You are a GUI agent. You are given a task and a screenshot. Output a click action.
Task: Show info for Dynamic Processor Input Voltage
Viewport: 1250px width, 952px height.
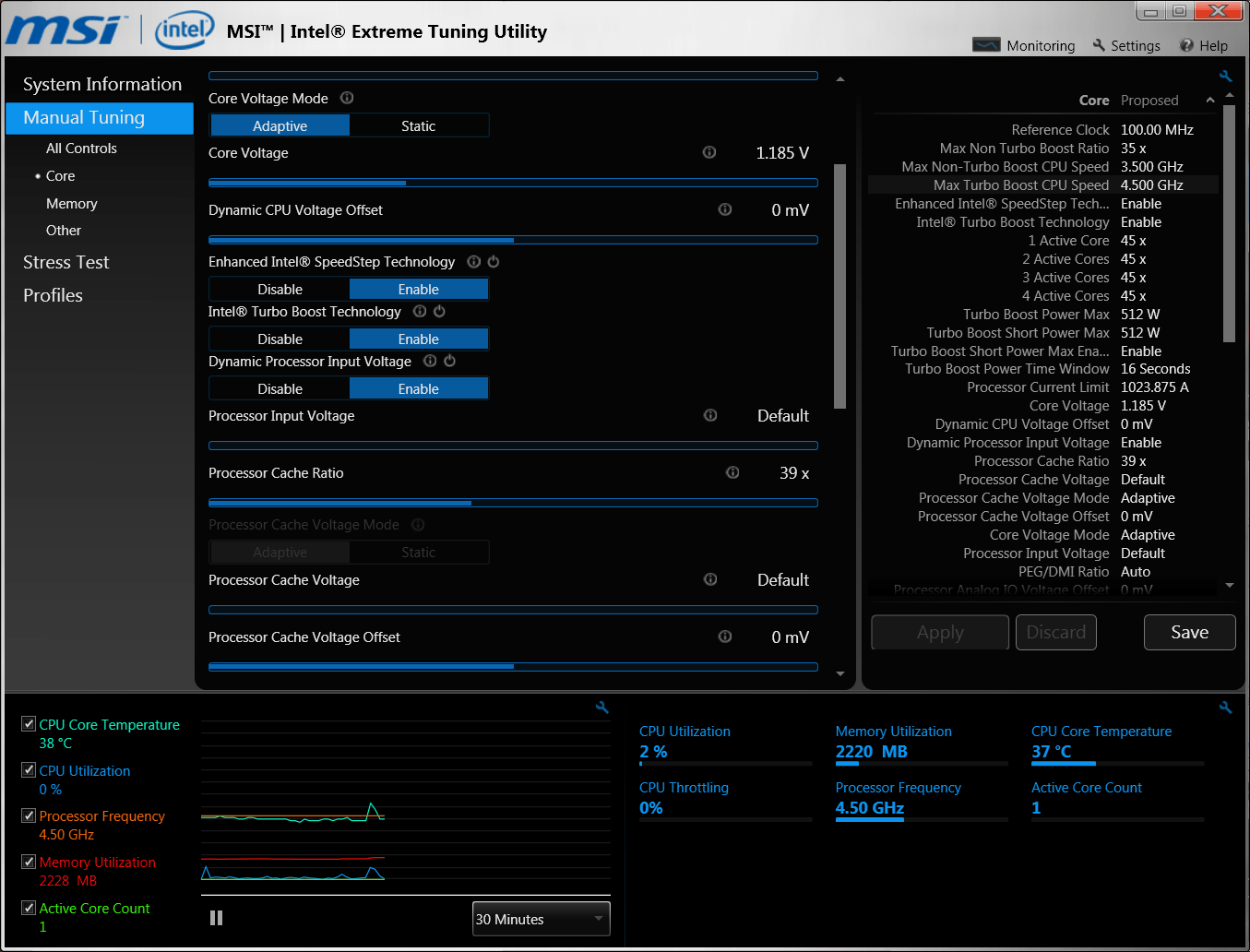point(430,361)
